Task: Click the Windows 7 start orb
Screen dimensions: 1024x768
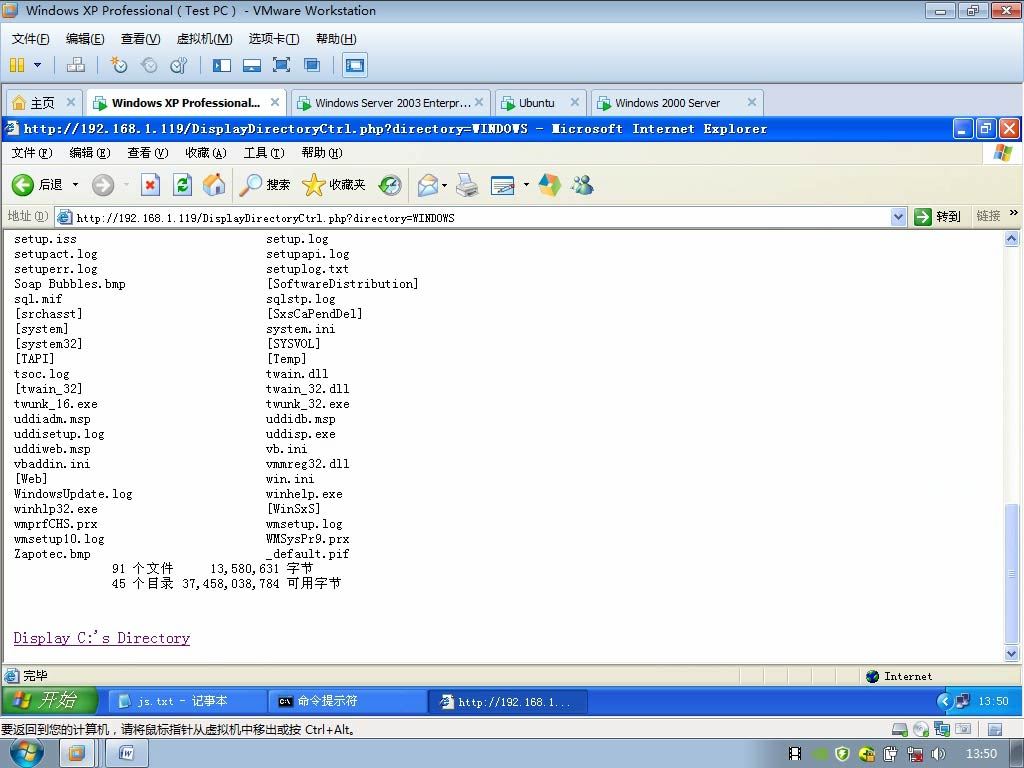Action: 26,754
